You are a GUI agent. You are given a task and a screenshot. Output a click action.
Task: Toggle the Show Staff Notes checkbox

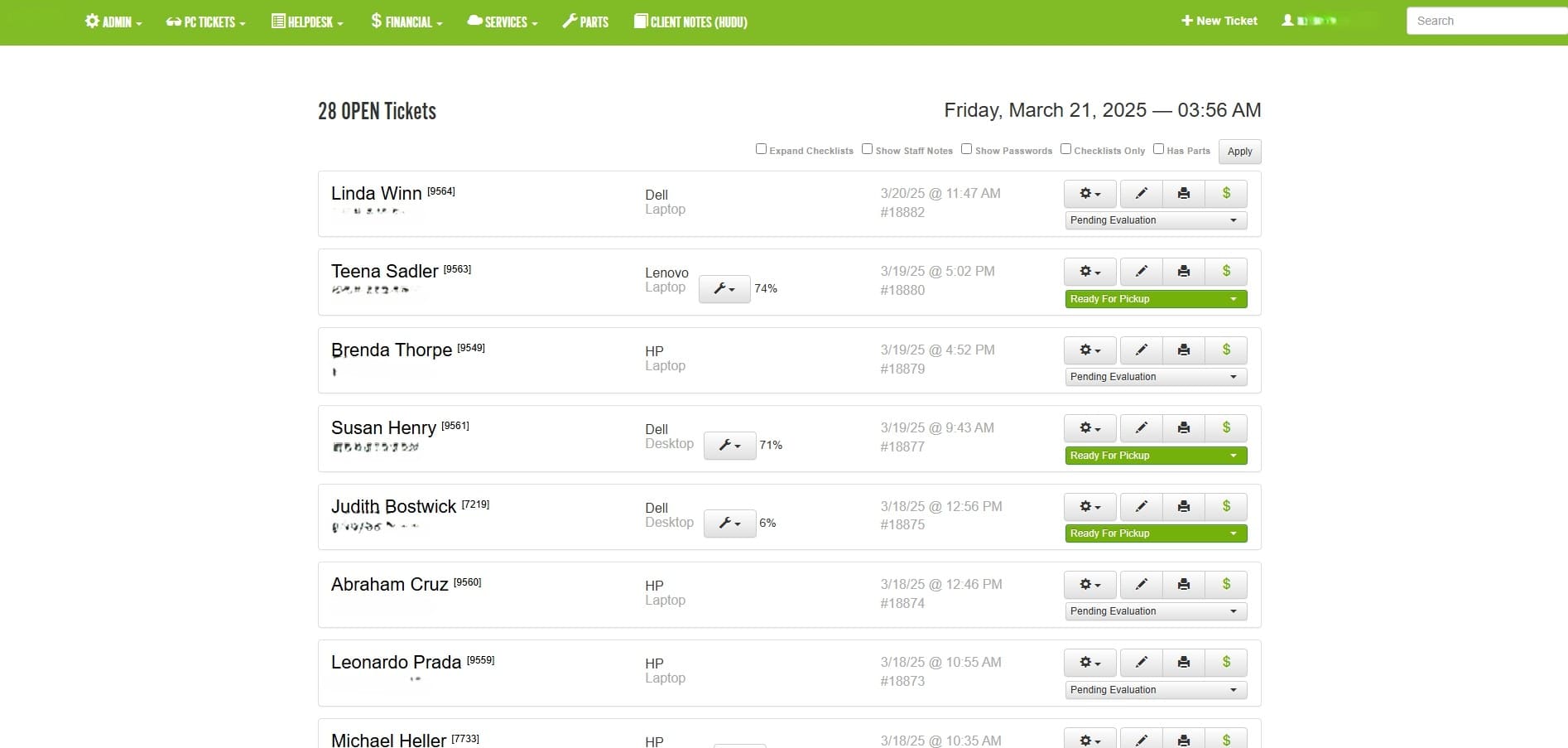coord(867,149)
